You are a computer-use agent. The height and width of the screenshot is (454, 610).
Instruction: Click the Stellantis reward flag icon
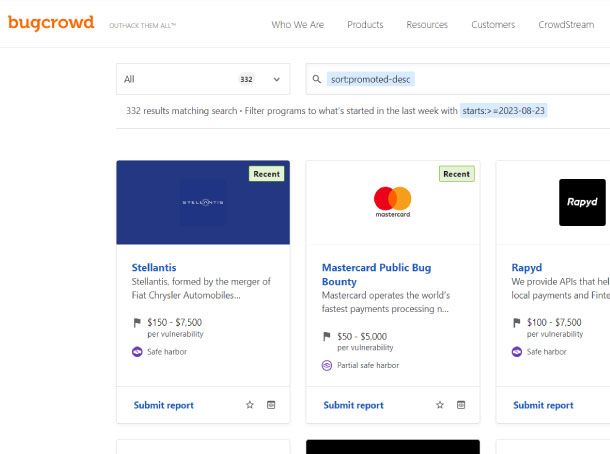(x=137, y=323)
